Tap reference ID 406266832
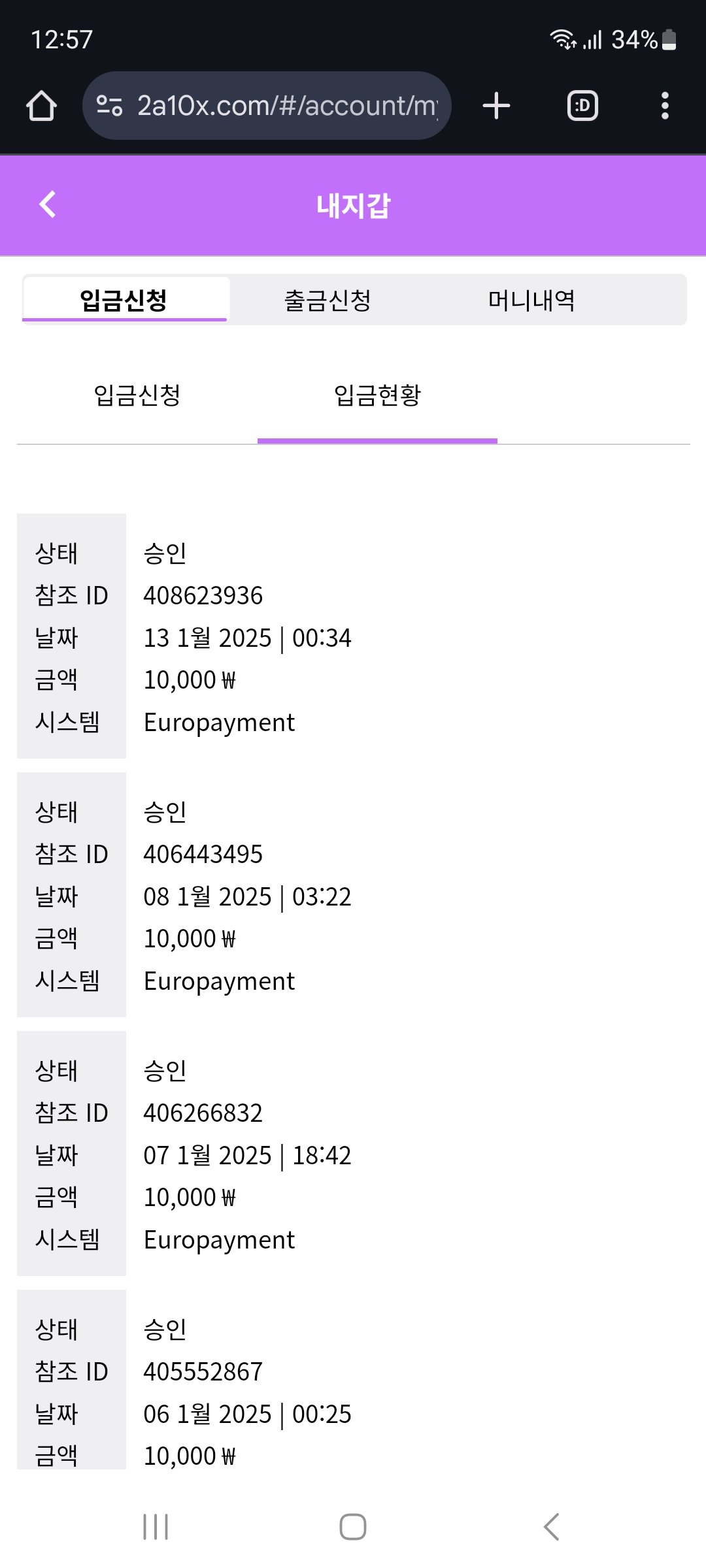This screenshot has width=706, height=1568. [203, 1113]
